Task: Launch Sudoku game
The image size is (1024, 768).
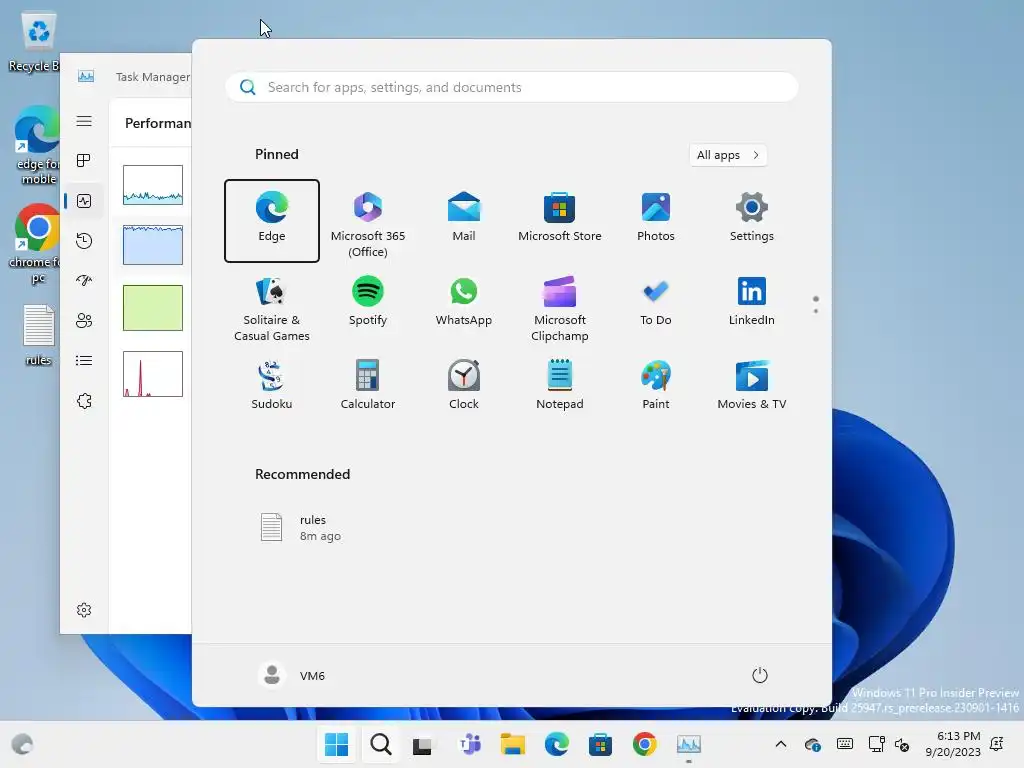Action: click(272, 385)
